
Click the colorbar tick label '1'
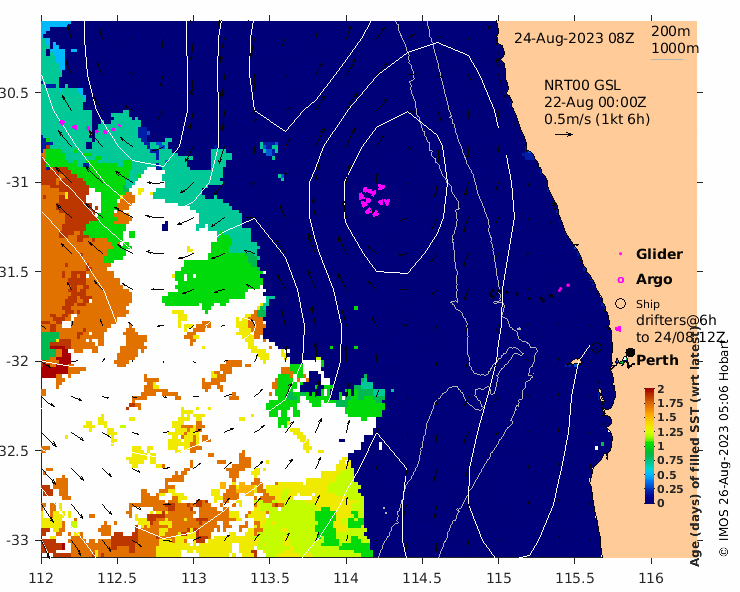[x=661, y=446]
